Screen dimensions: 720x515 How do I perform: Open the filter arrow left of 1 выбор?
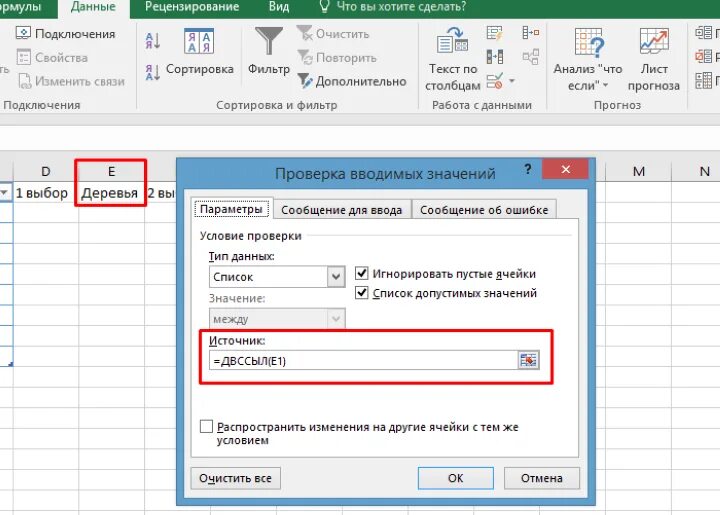tap(5, 193)
